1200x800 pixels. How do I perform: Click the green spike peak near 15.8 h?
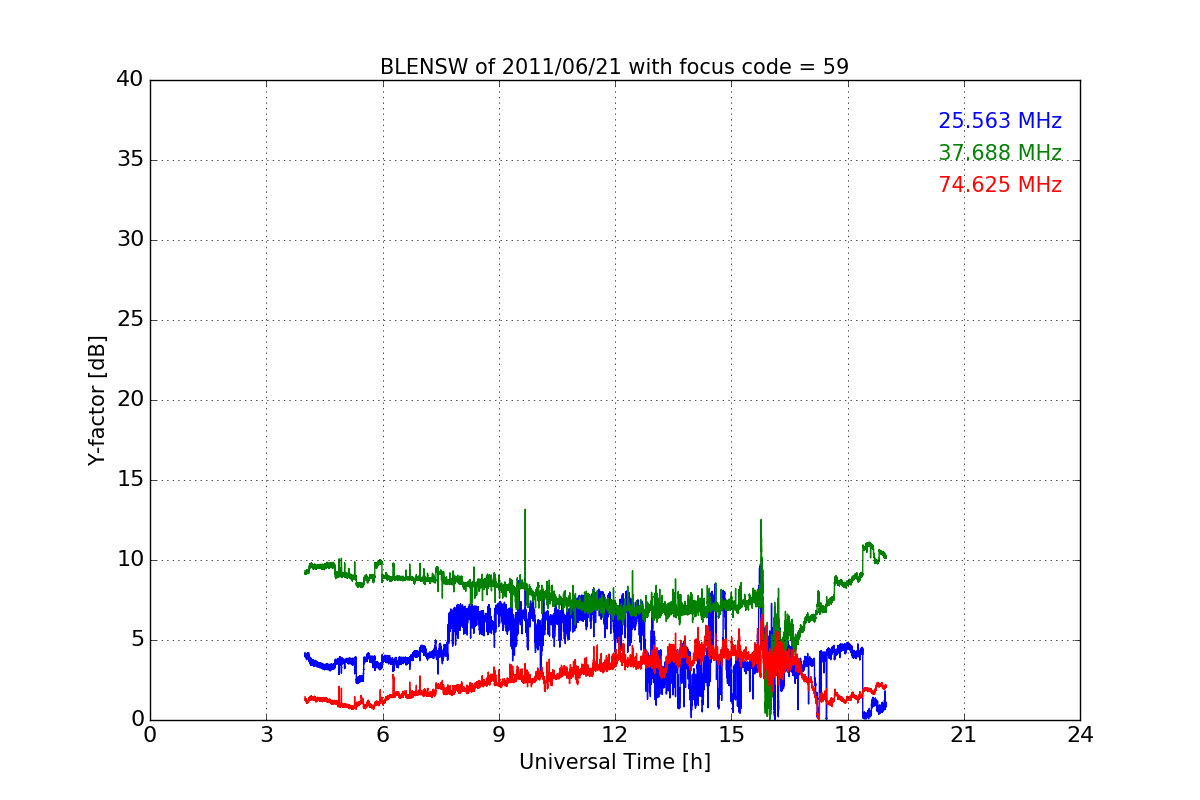[761, 520]
